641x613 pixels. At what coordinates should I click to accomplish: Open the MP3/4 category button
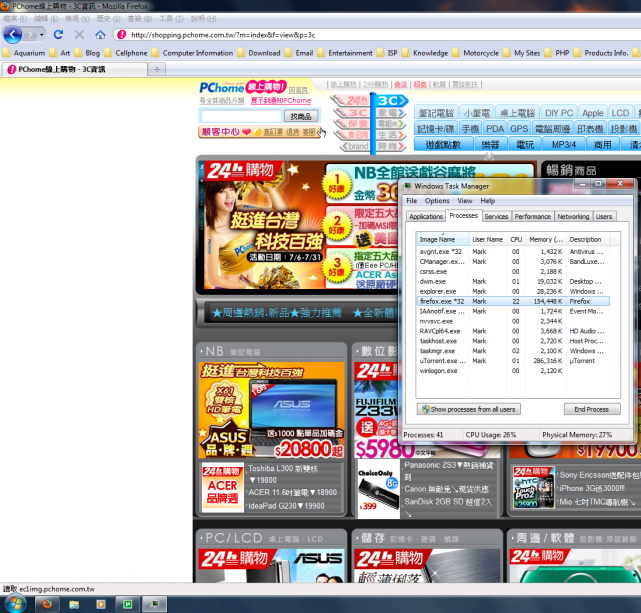point(563,145)
